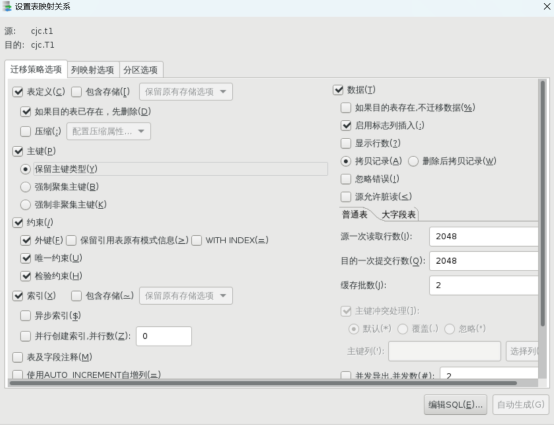Click 编辑SQL(E)... button
Screen dimensions: 554x426
tap(455, 405)
